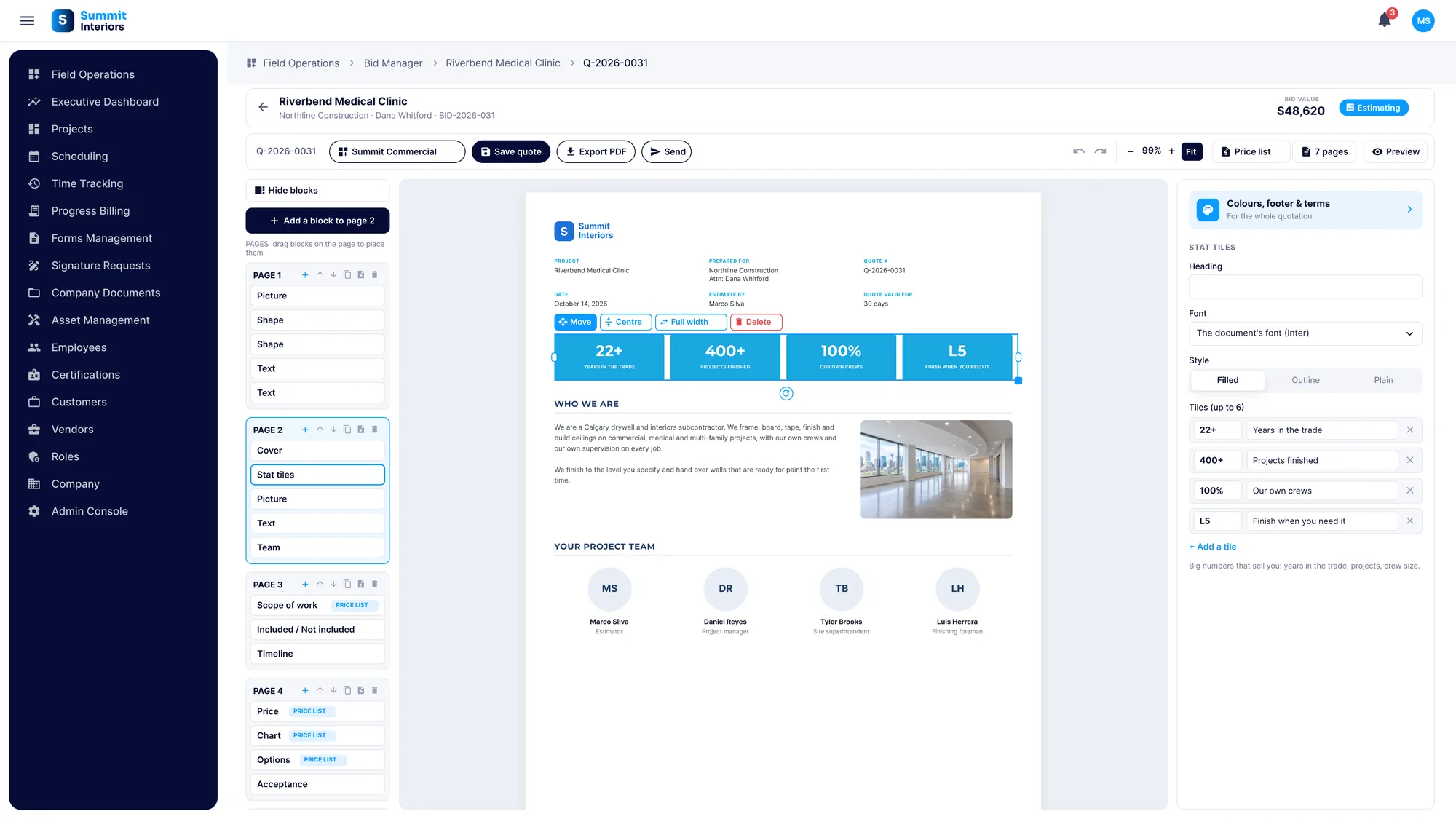Viewport: 1456px width, 819px height.
Task: Open the notifications bell
Action: click(x=1385, y=20)
